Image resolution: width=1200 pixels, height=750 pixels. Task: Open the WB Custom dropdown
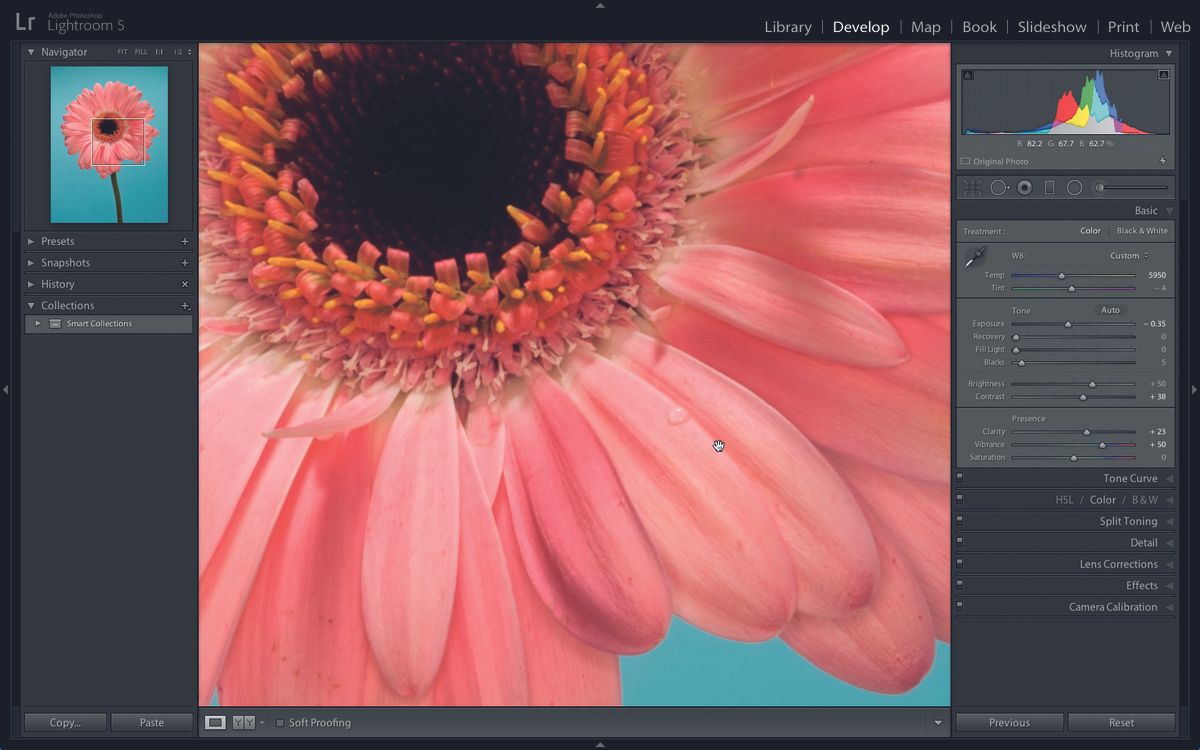[x=1125, y=255]
